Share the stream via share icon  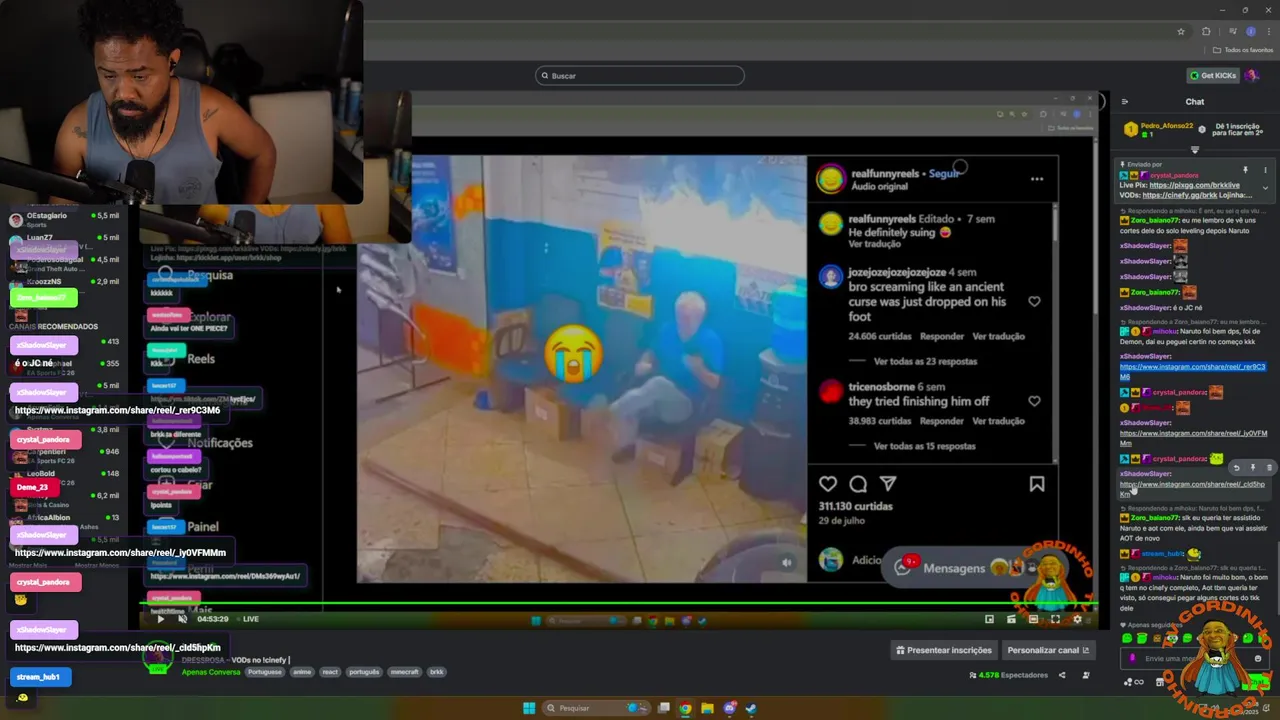1062,675
